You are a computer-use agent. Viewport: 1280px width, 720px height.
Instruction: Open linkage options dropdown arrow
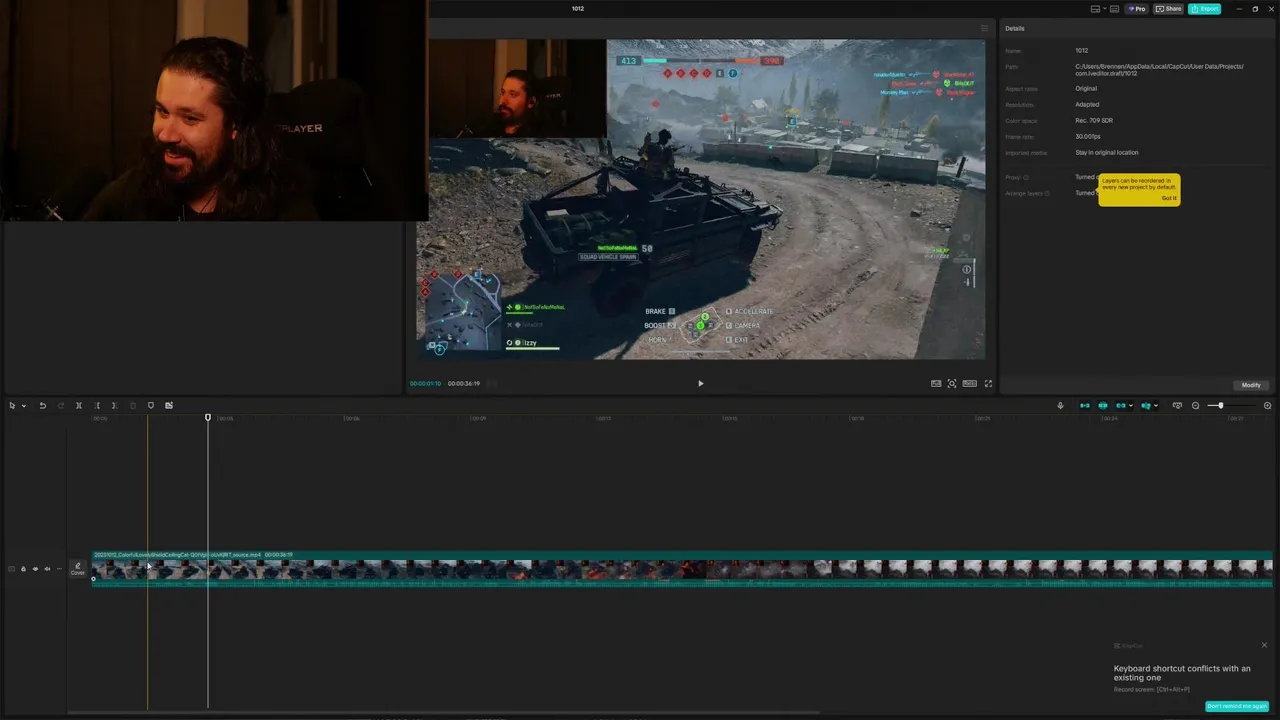pyautogui.click(x=1132, y=406)
